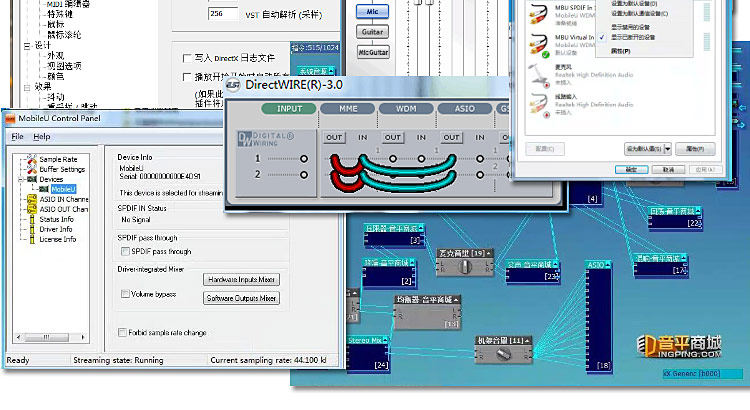Image resolution: width=750 pixels, height=410 pixels.
Task: Open the set-default dropdown arrow in sound dialog
Action: [x=667, y=149]
